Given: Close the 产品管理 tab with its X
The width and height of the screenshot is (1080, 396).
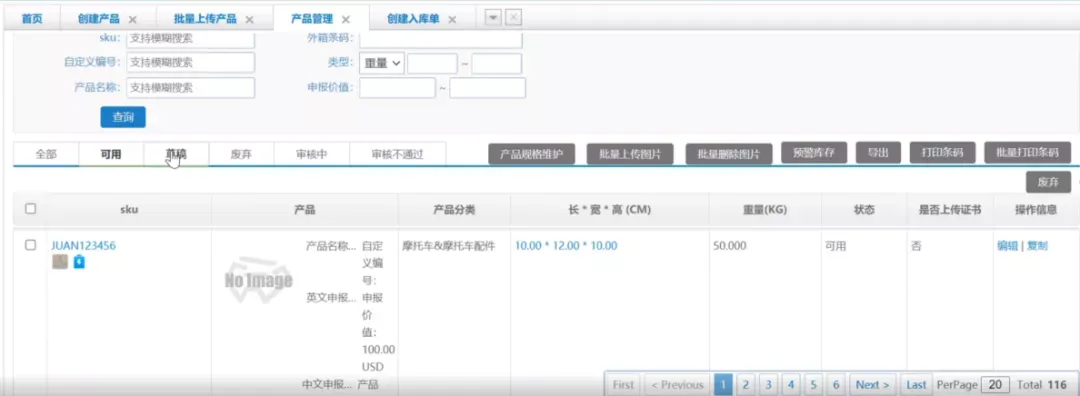Looking at the screenshot, I should (346, 20).
